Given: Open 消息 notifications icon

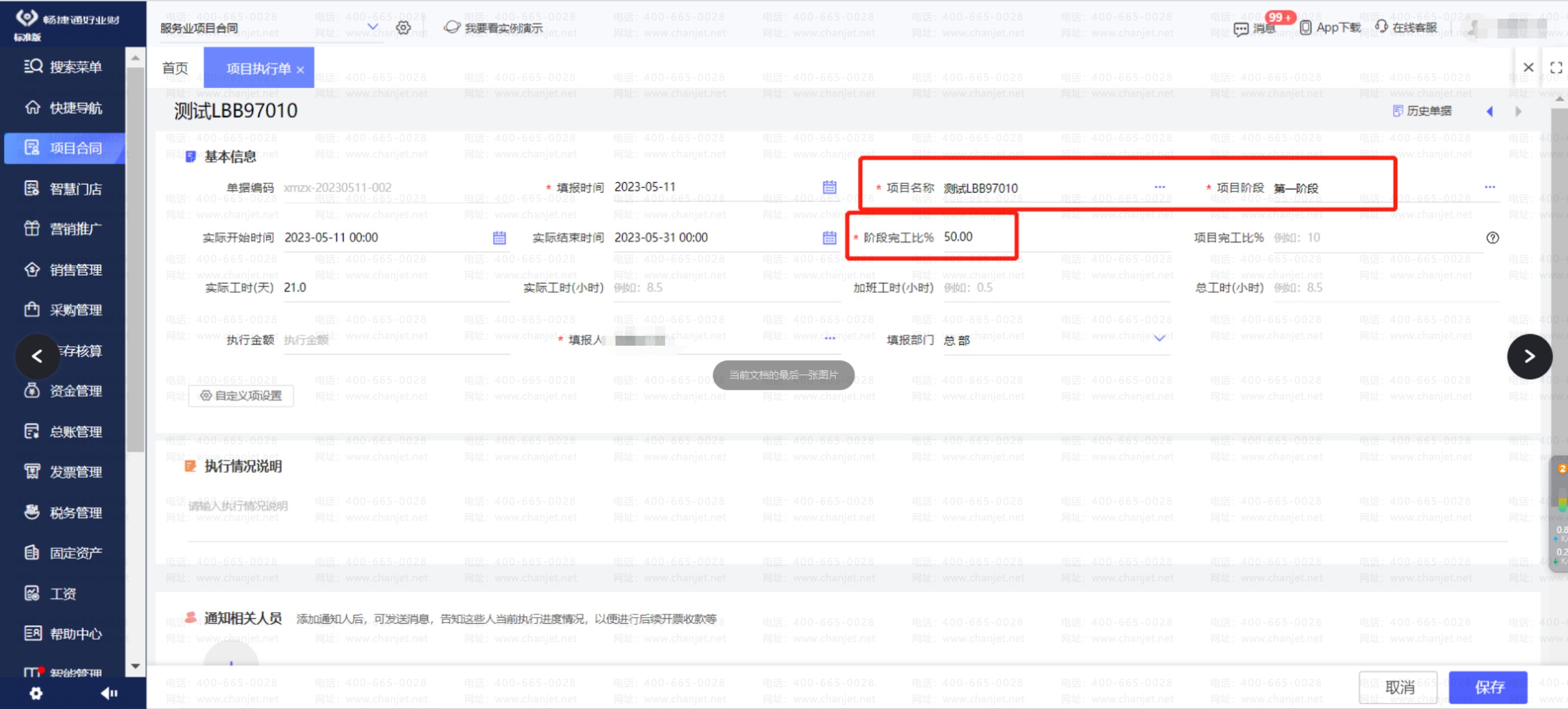Looking at the screenshot, I should [1241, 29].
